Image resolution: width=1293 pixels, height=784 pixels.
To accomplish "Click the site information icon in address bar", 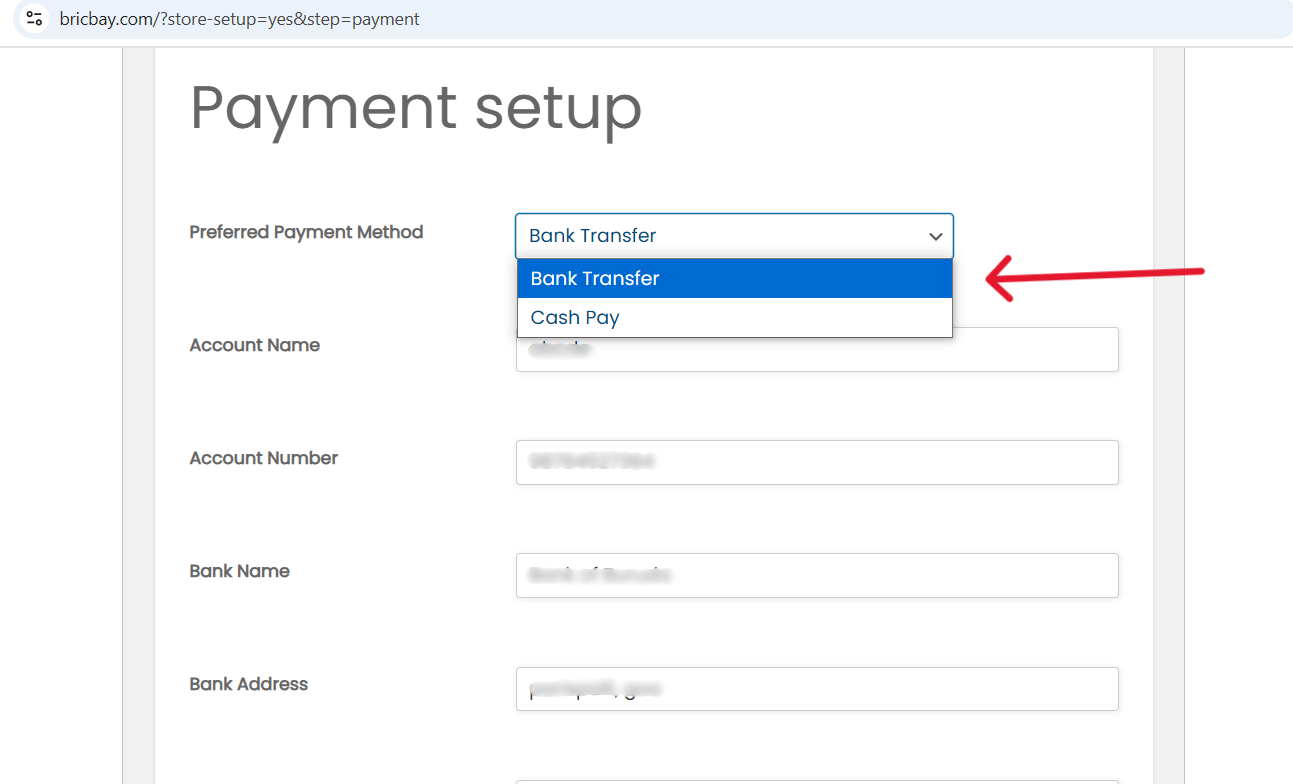I will (x=34, y=19).
